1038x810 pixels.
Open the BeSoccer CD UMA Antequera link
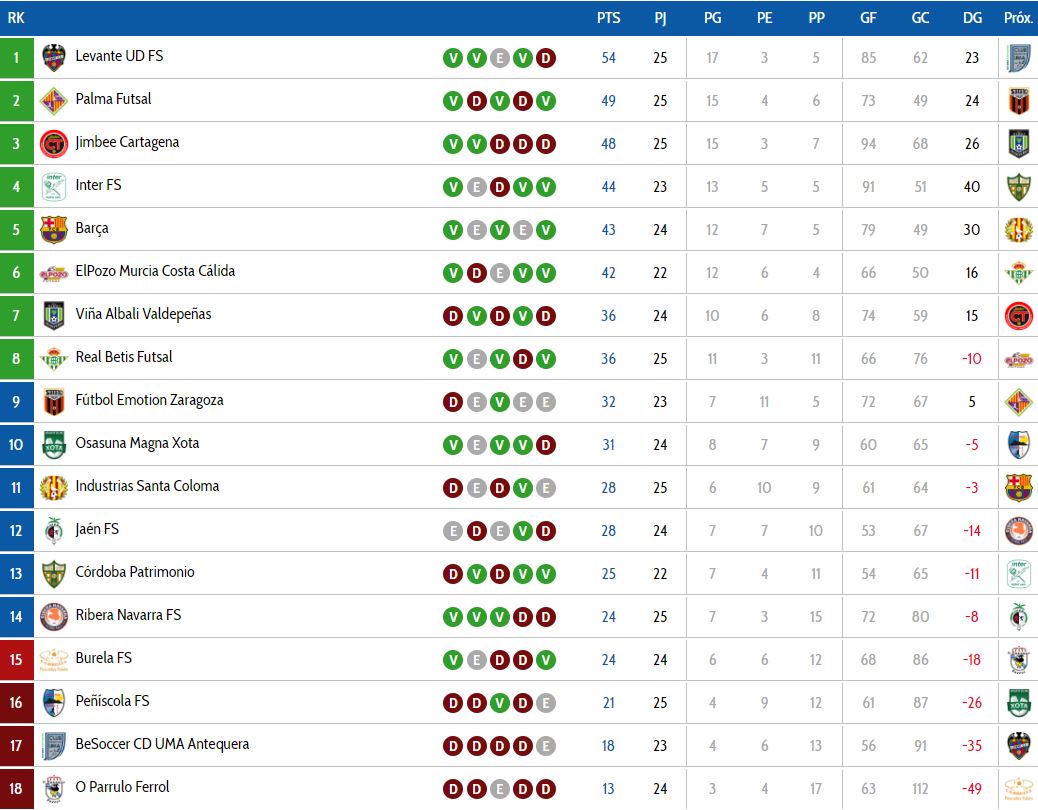tap(162, 744)
